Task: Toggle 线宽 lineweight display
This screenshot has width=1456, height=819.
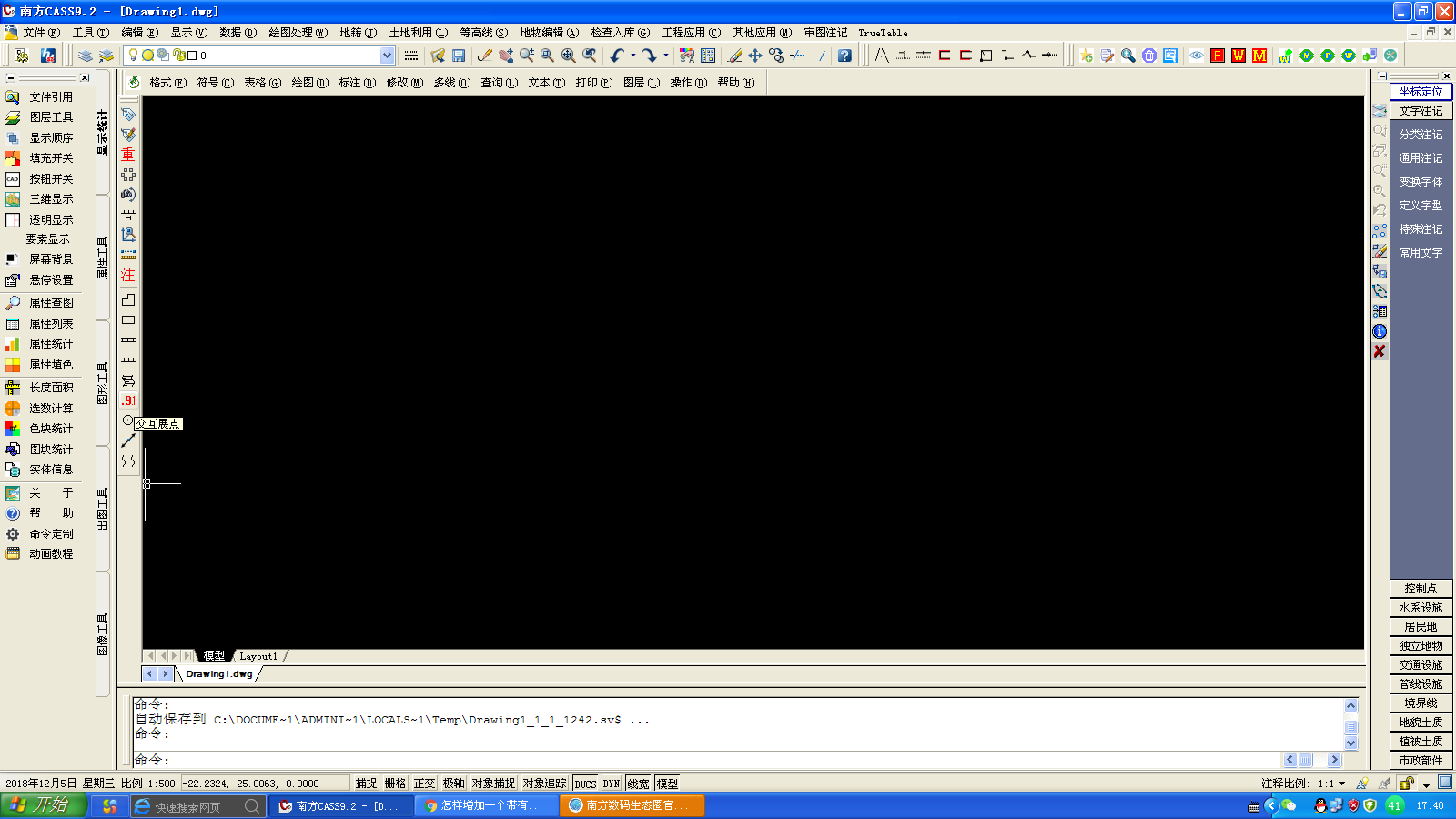Action: click(638, 784)
